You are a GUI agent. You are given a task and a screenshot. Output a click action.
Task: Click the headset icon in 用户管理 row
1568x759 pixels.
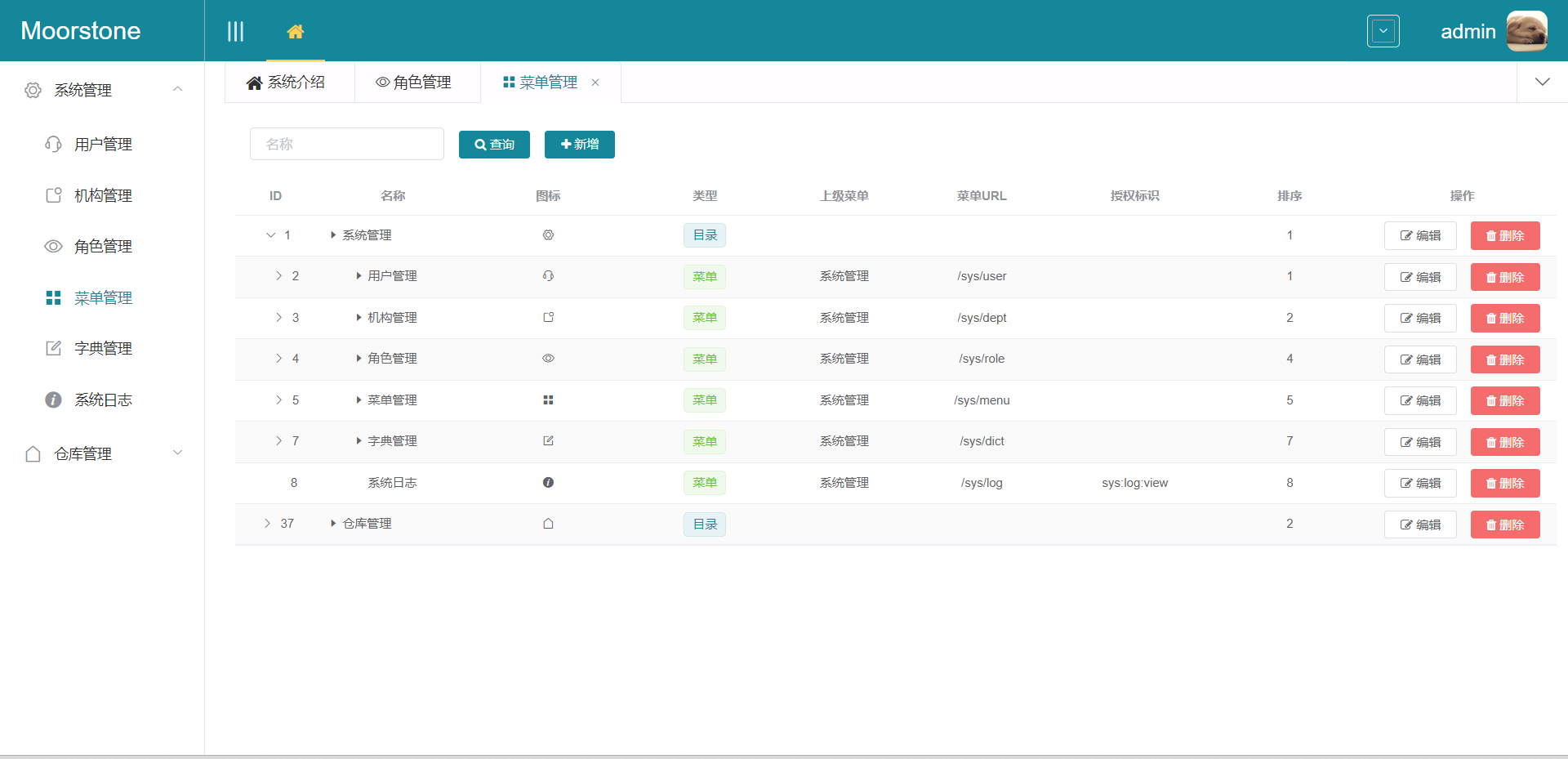(x=548, y=276)
